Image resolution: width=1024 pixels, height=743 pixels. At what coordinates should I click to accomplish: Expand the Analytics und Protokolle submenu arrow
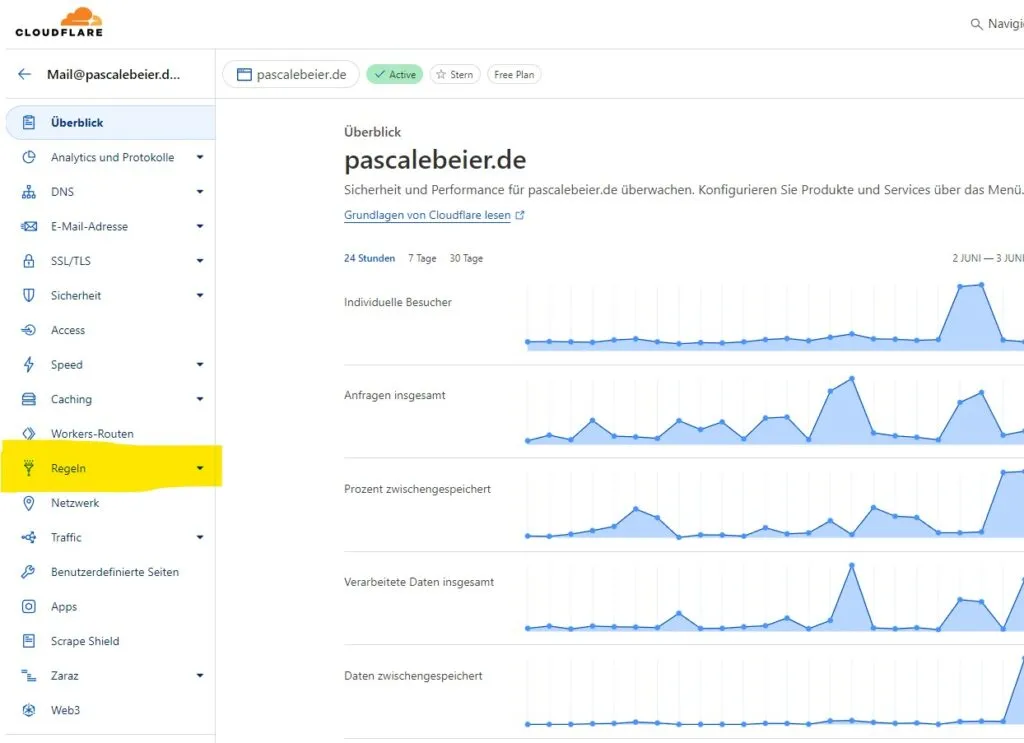pos(200,157)
